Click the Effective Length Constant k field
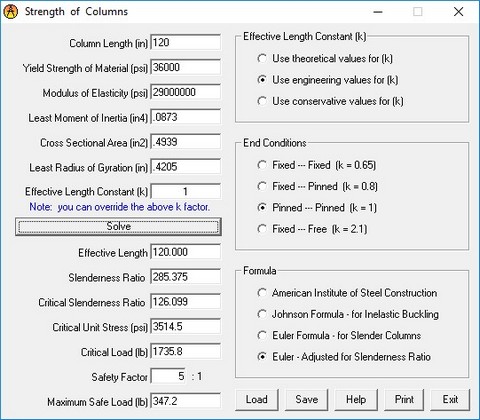 (185, 192)
